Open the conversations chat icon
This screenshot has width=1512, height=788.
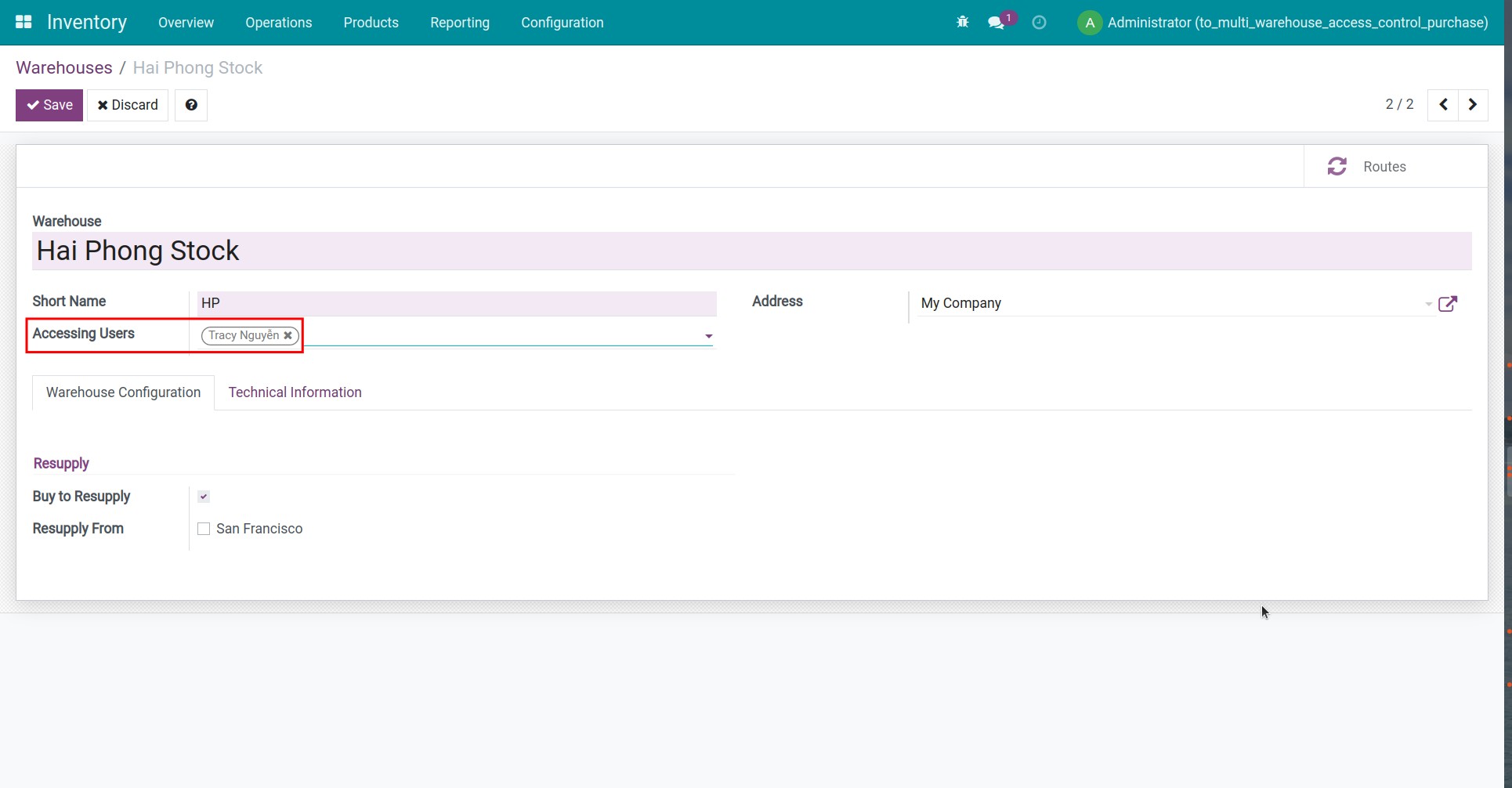click(996, 23)
